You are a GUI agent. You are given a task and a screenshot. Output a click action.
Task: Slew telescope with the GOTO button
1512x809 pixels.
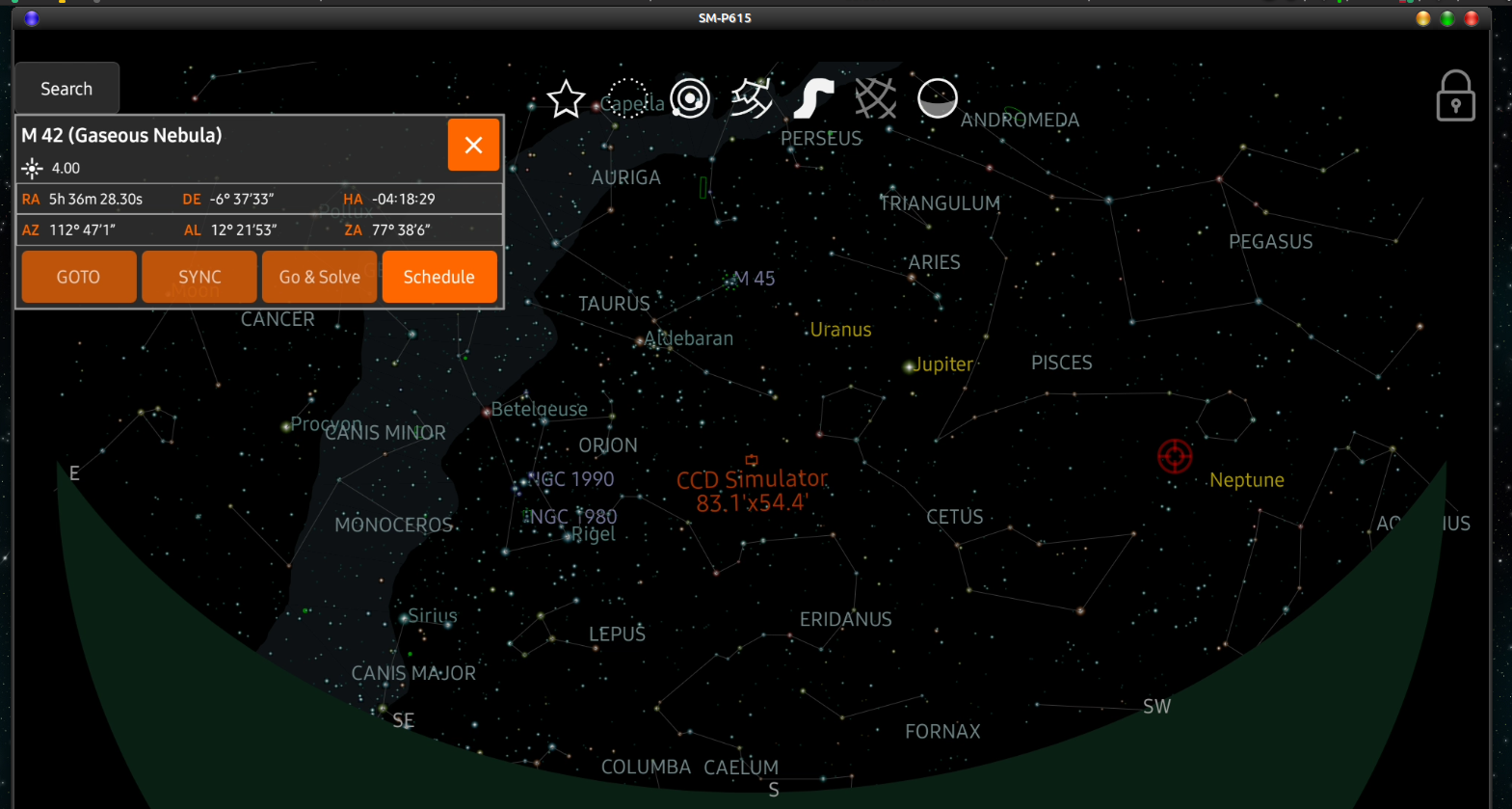(x=78, y=277)
